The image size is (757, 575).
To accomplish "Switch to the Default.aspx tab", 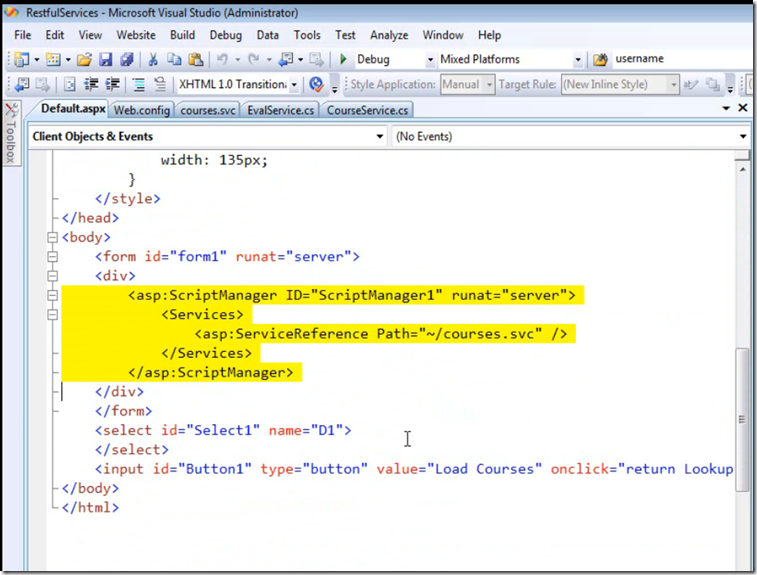I will coord(73,109).
